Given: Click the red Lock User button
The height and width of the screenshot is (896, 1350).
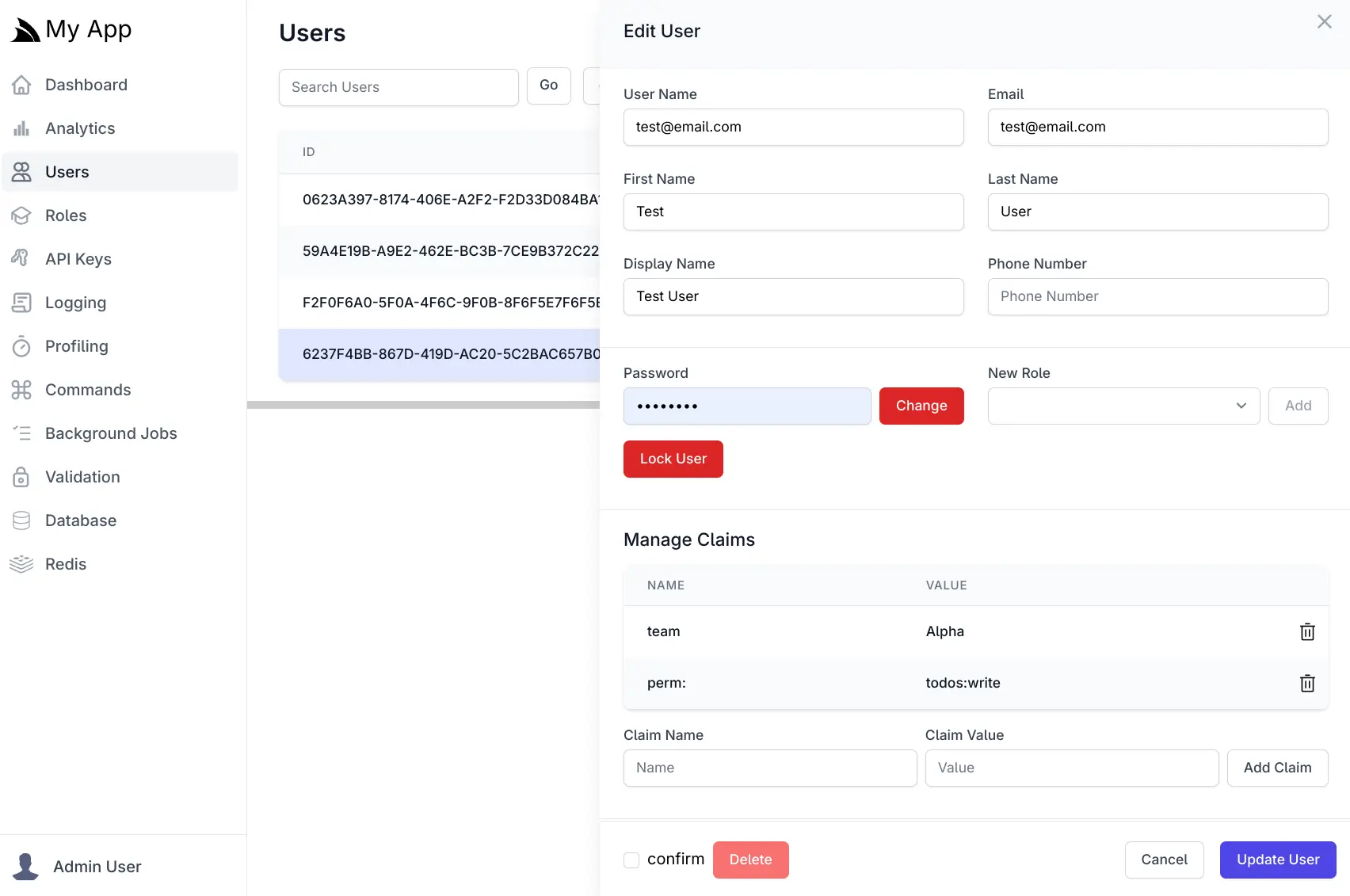Looking at the screenshot, I should click(673, 459).
